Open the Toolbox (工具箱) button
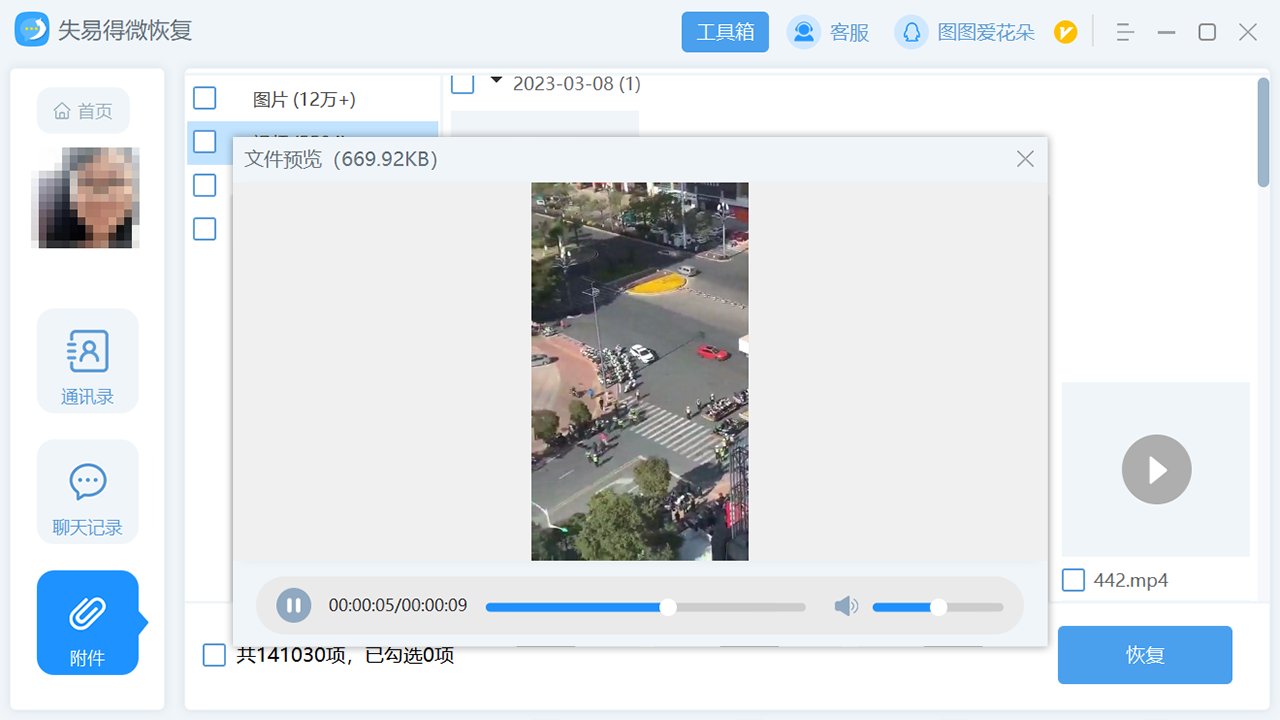The height and width of the screenshot is (720, 1280). (725, 32)
